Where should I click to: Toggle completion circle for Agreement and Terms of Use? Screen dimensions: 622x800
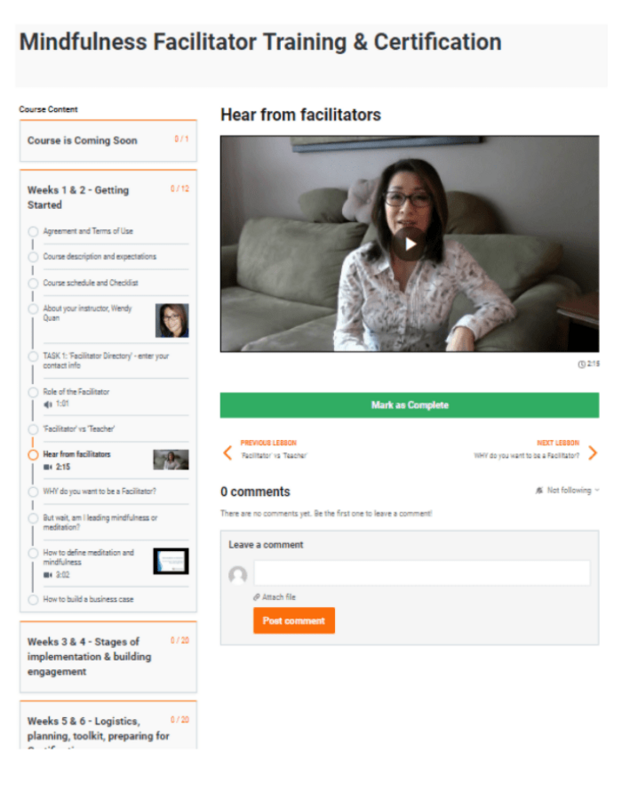coord(33,232)
